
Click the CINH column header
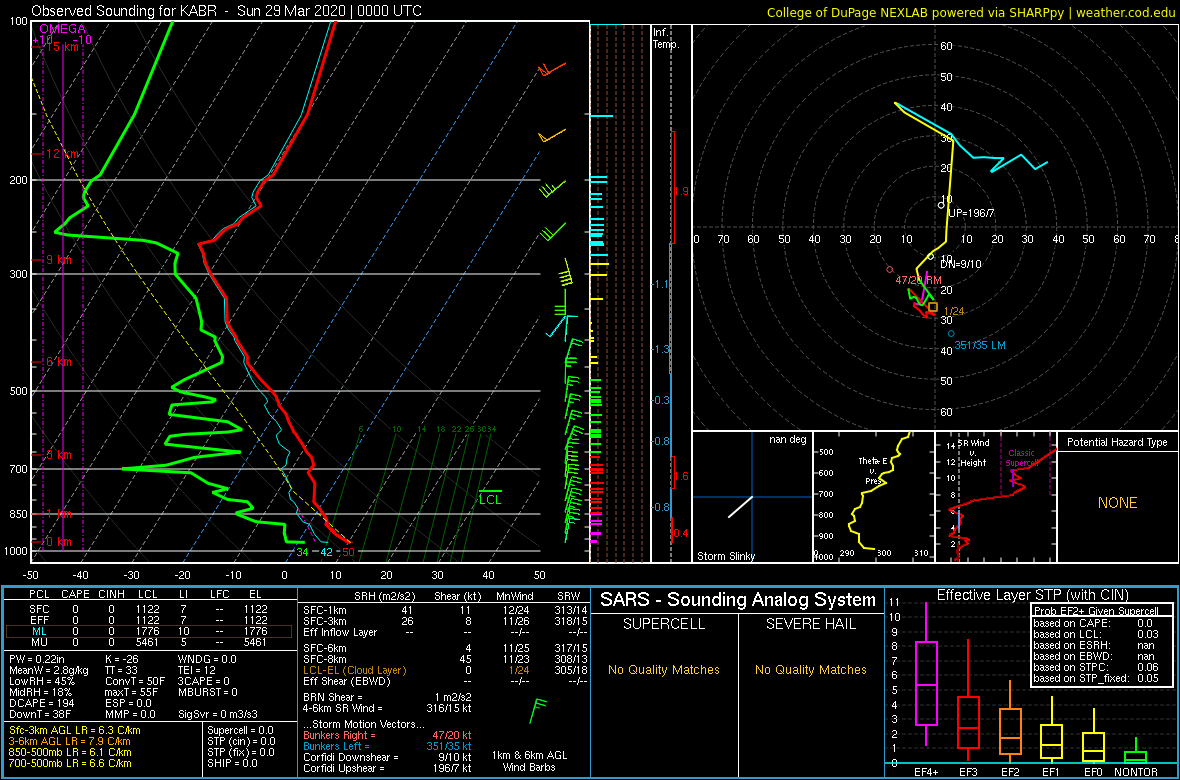[113, 595]
